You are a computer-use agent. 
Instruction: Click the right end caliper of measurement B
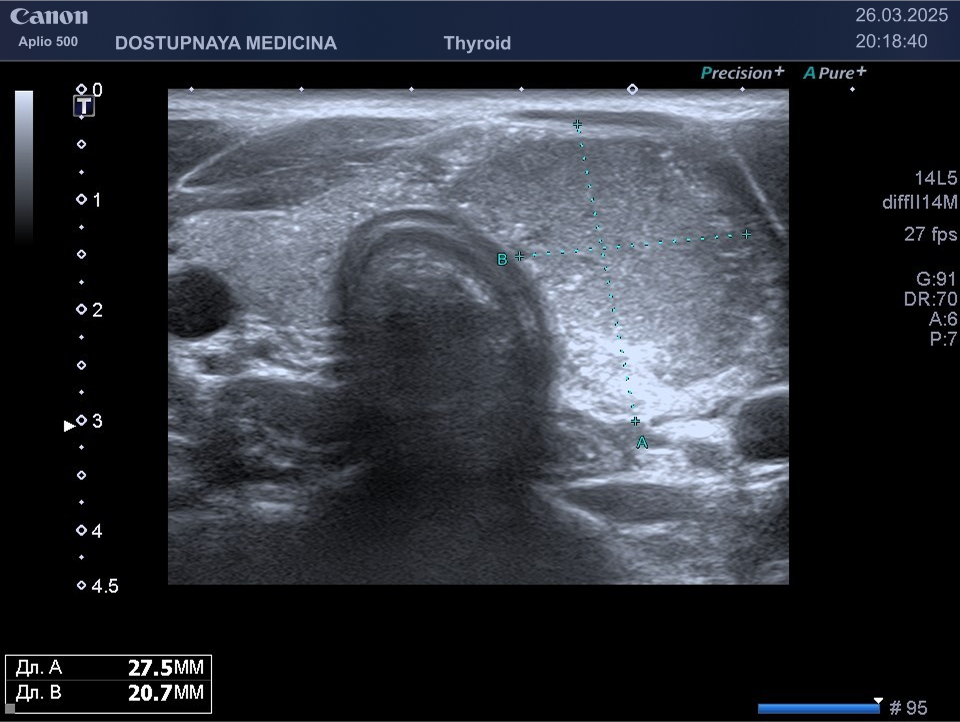[746, 234]
